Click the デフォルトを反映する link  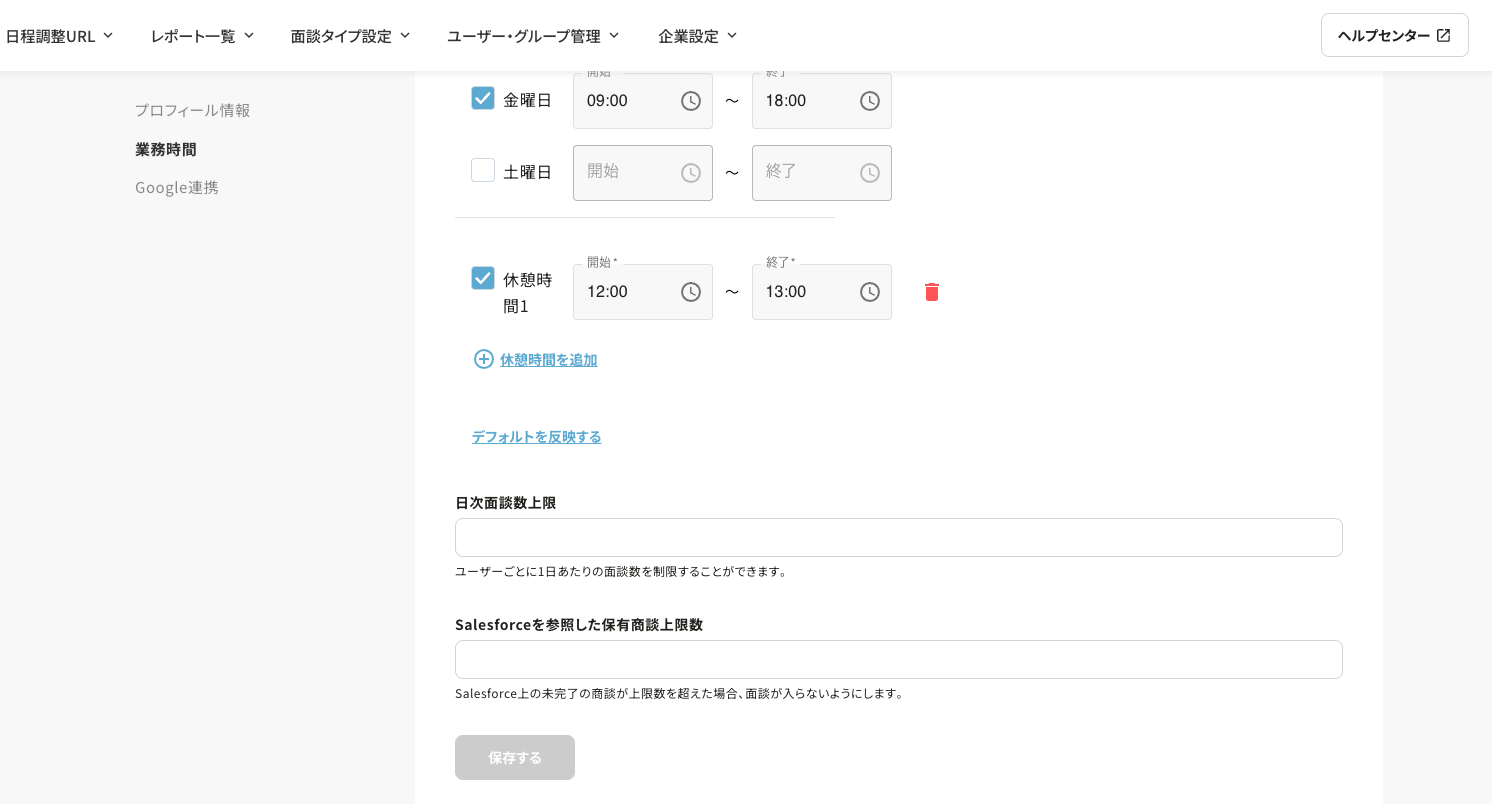pos(536,437)
